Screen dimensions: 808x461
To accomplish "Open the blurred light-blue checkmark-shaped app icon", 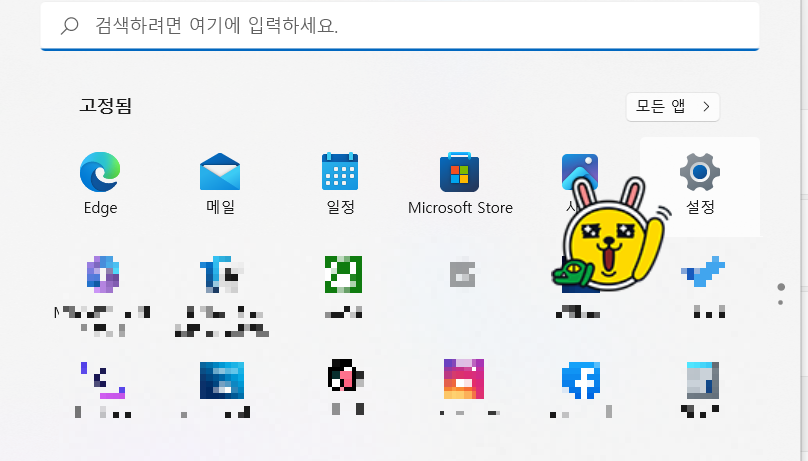I will (703, 271).
